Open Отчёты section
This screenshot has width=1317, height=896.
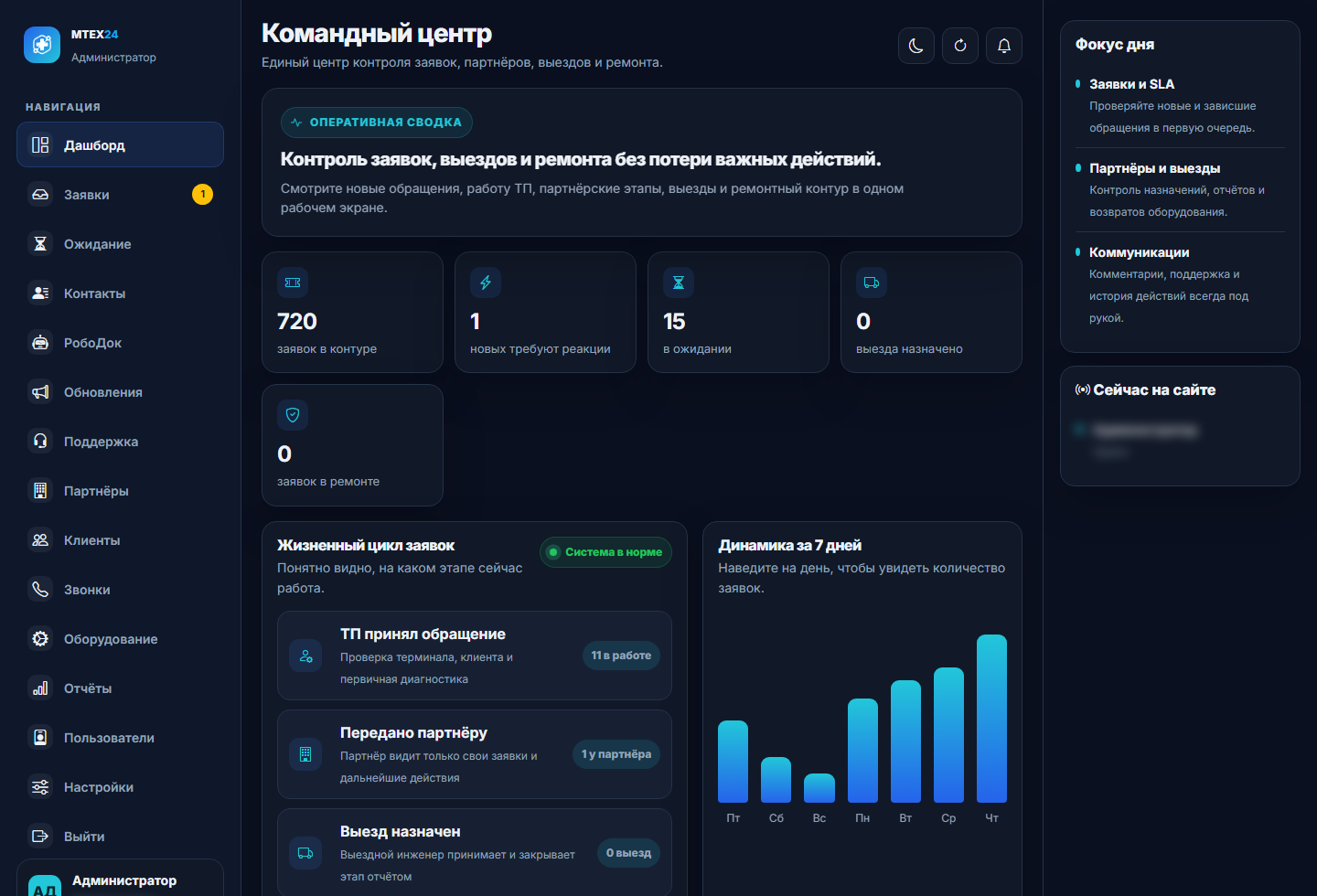click(x=120, y=688)
